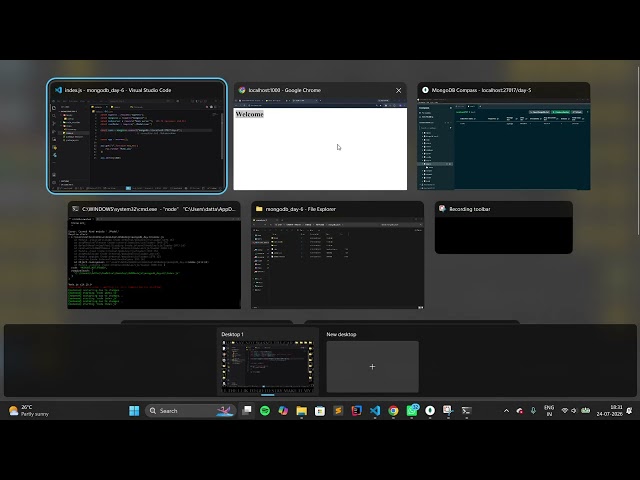Click the microphone tray icon

pyautogui.click(x=533, y=411)
